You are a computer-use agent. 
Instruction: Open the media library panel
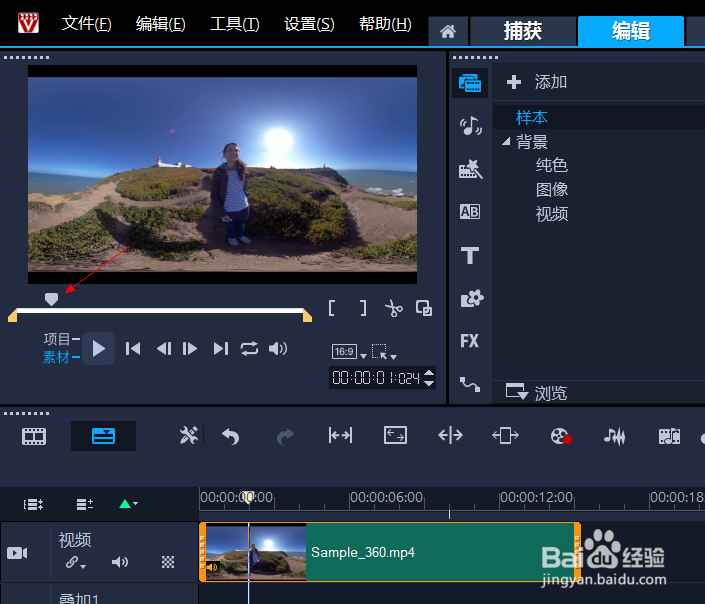470,83
